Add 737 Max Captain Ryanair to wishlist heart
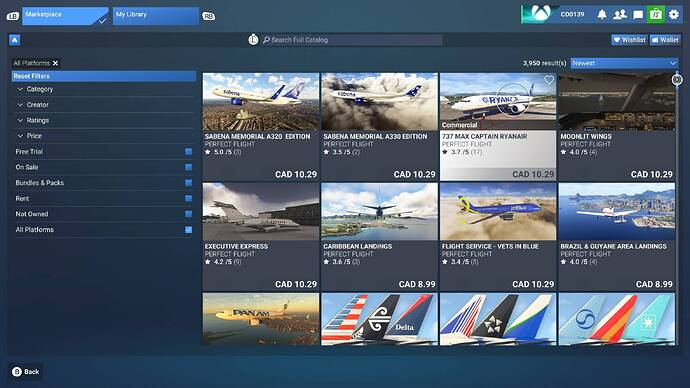Viewport: 690px width, 388px height. click(549, 80)
